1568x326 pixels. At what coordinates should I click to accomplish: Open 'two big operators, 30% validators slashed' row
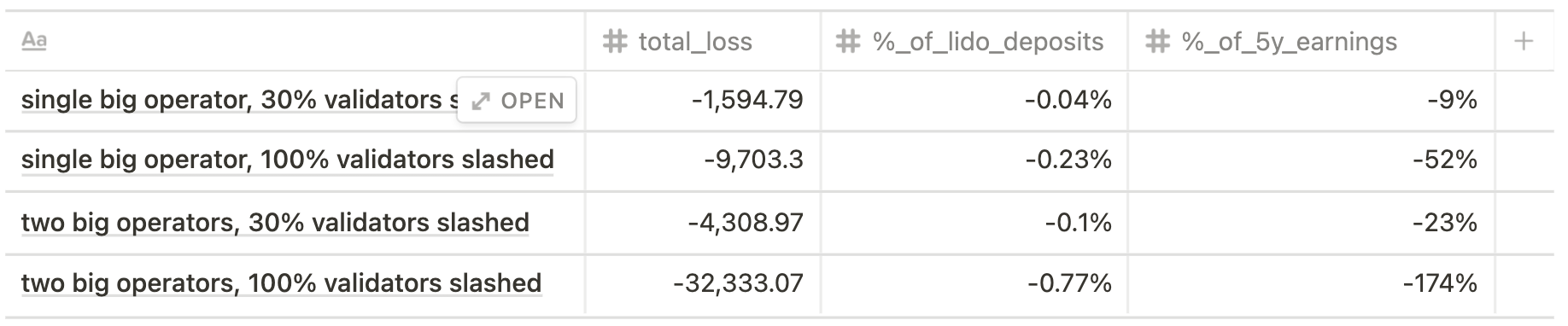pos(275,223)
